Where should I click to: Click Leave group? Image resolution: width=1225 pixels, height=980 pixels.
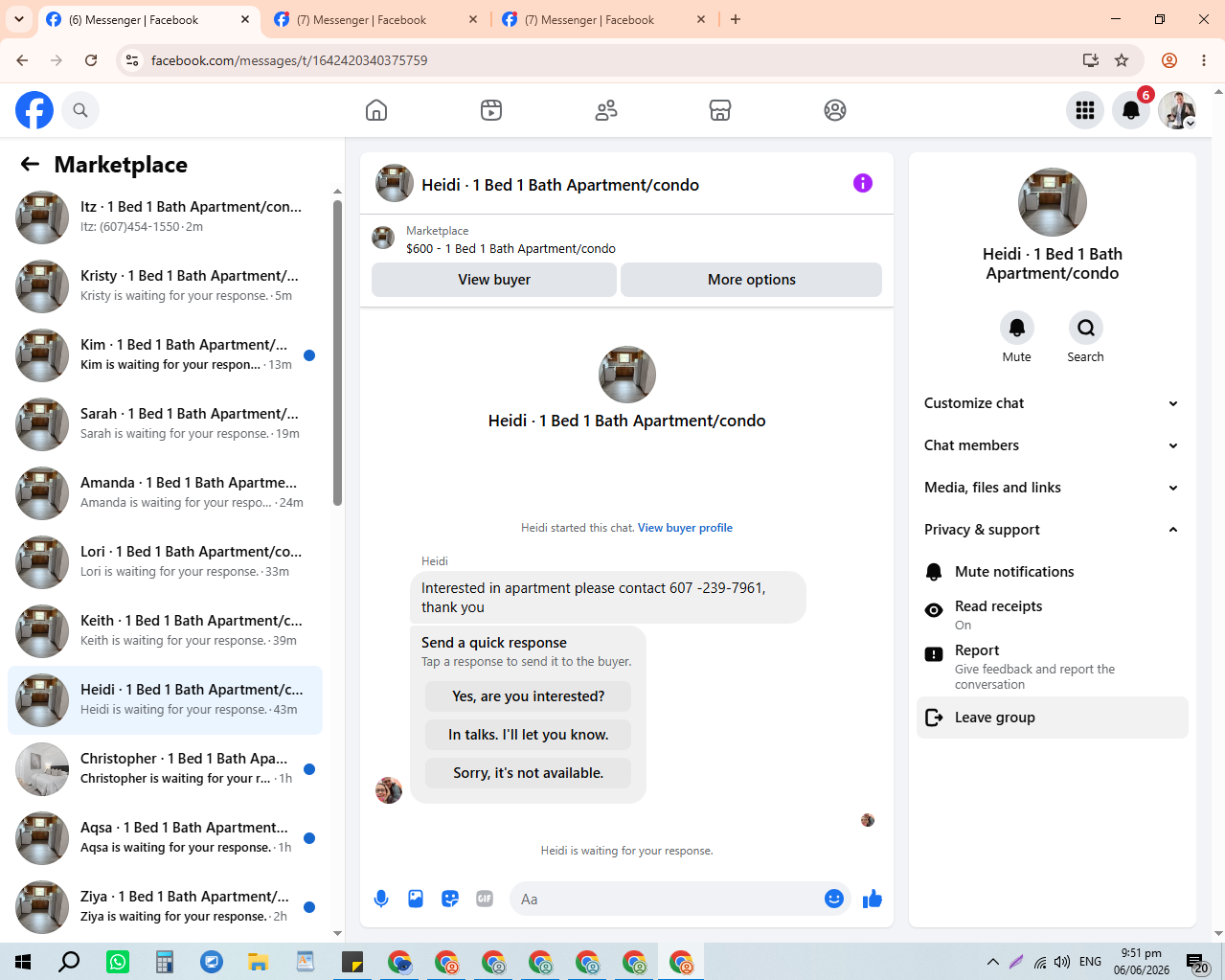pos(1053,718)
